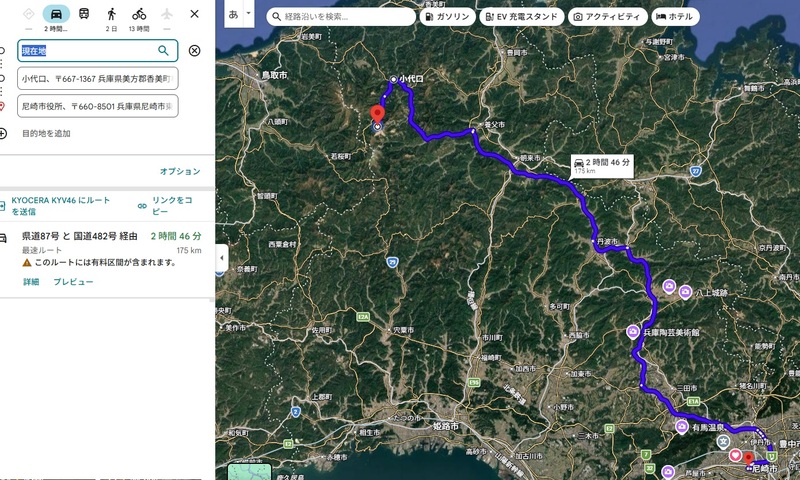Image resolution: width=800 pixels, height=480 pixels.
Task: Open the input method dropdown arrow
Action: pos(247,16)
